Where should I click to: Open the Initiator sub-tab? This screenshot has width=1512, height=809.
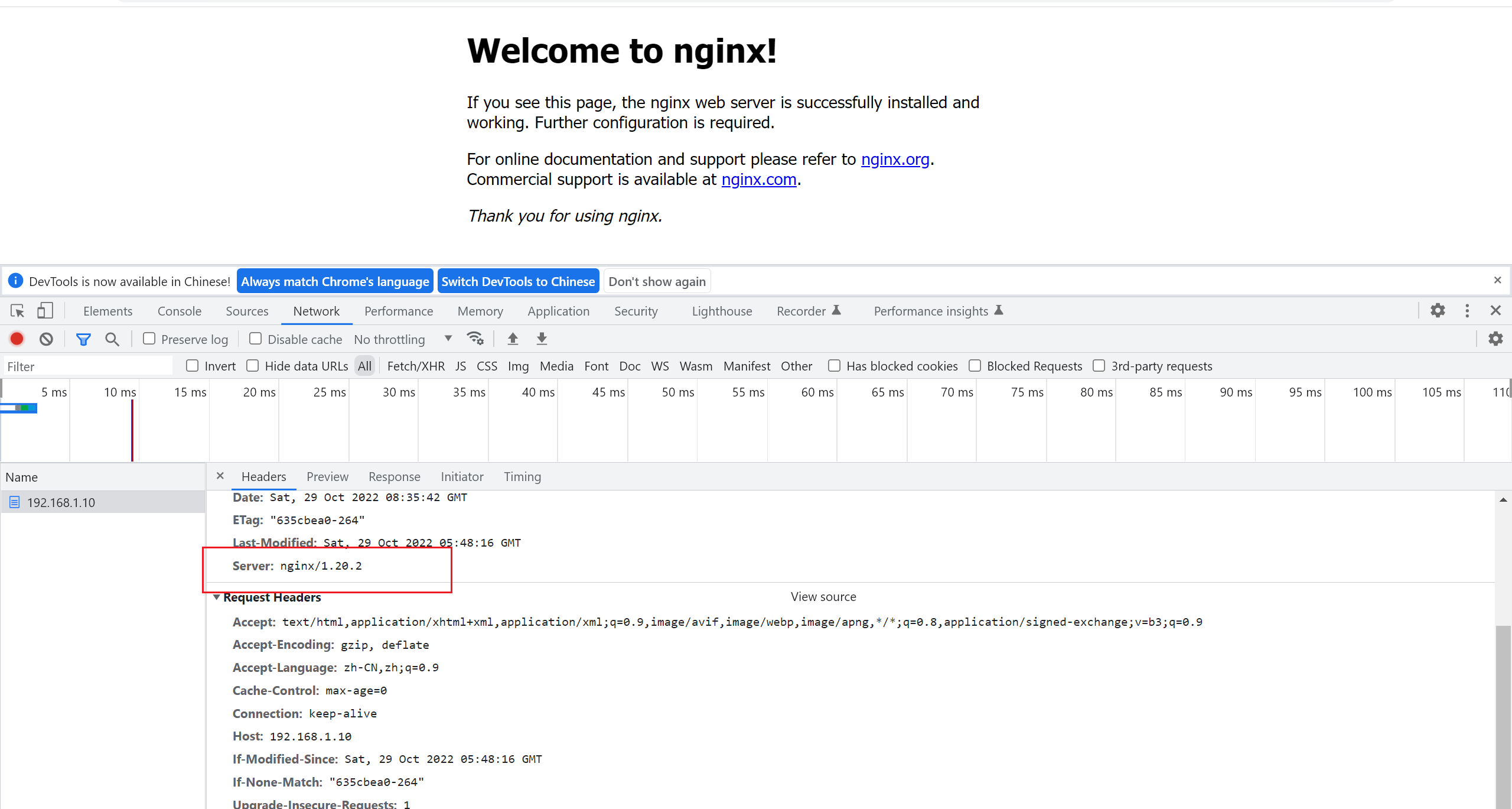point(462,476)
